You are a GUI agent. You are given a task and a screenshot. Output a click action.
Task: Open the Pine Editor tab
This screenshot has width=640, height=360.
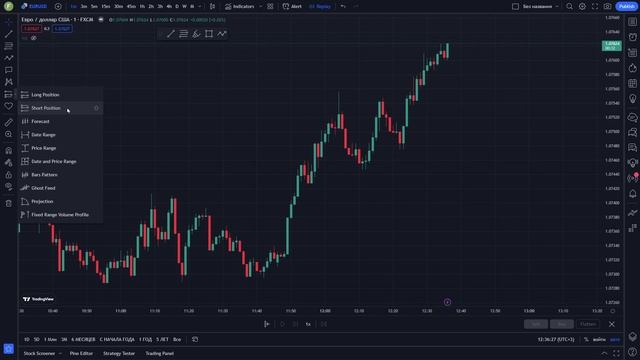[x=81, y=353]
